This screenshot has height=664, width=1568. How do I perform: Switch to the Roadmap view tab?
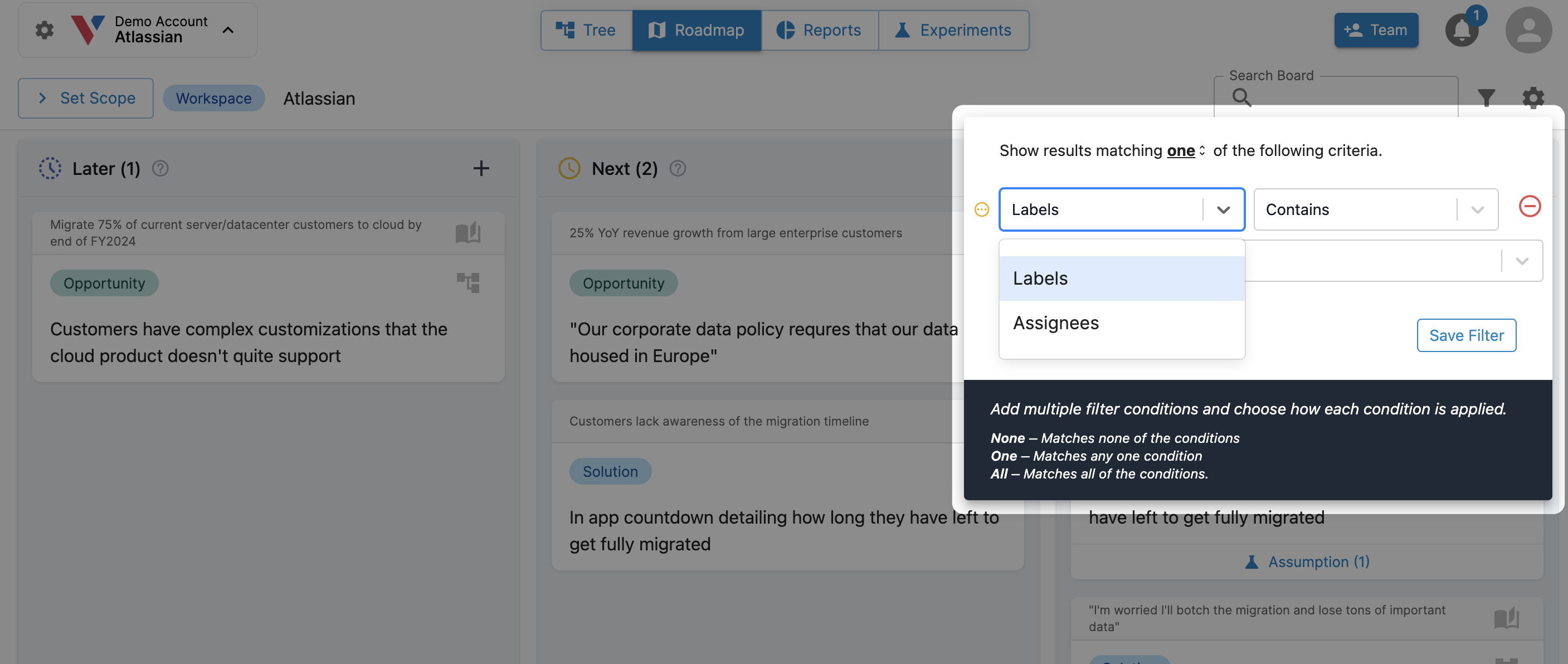(x=697, y=30)
